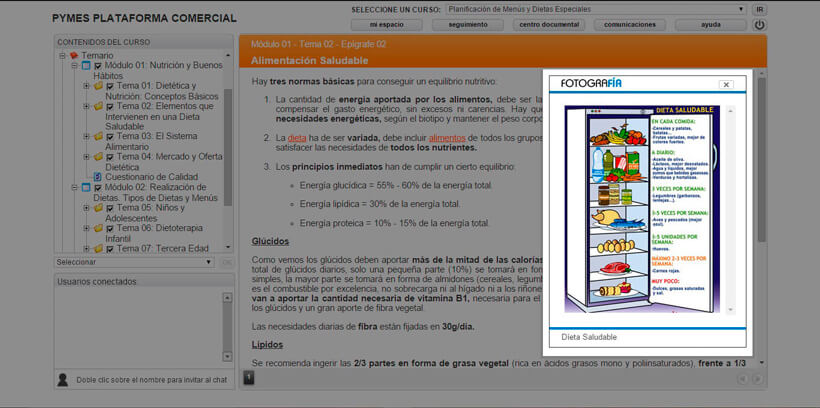Viewport: 820px width, 408px height.
Task: Toggle Tema 05 Niños checkbox
Action: click(x=110, y=208)
